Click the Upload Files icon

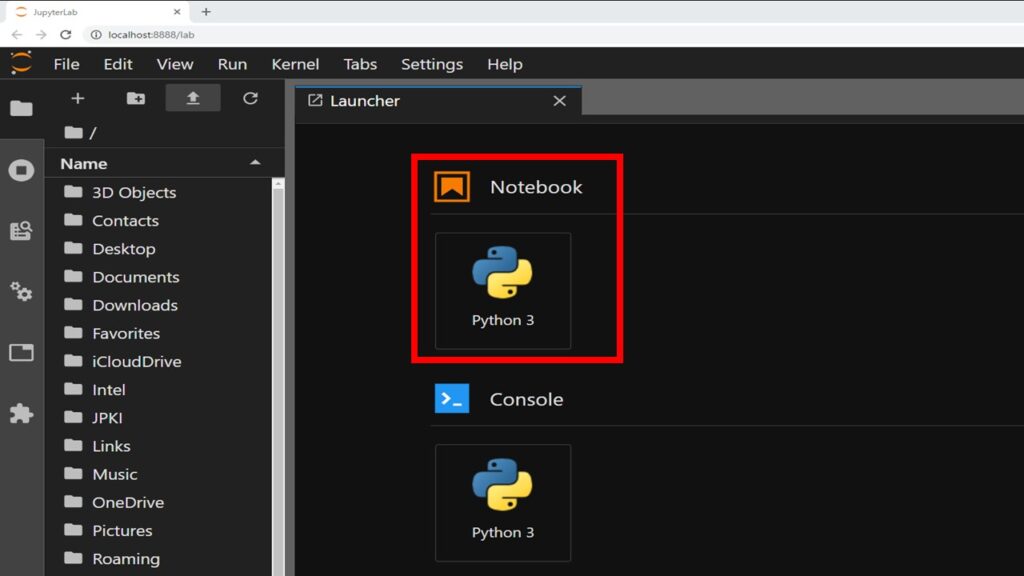193,98
